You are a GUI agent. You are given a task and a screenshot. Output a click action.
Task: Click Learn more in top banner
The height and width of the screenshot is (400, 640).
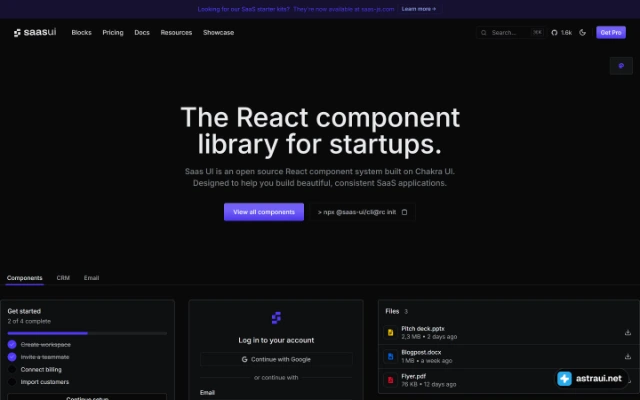tap(419, 9)
